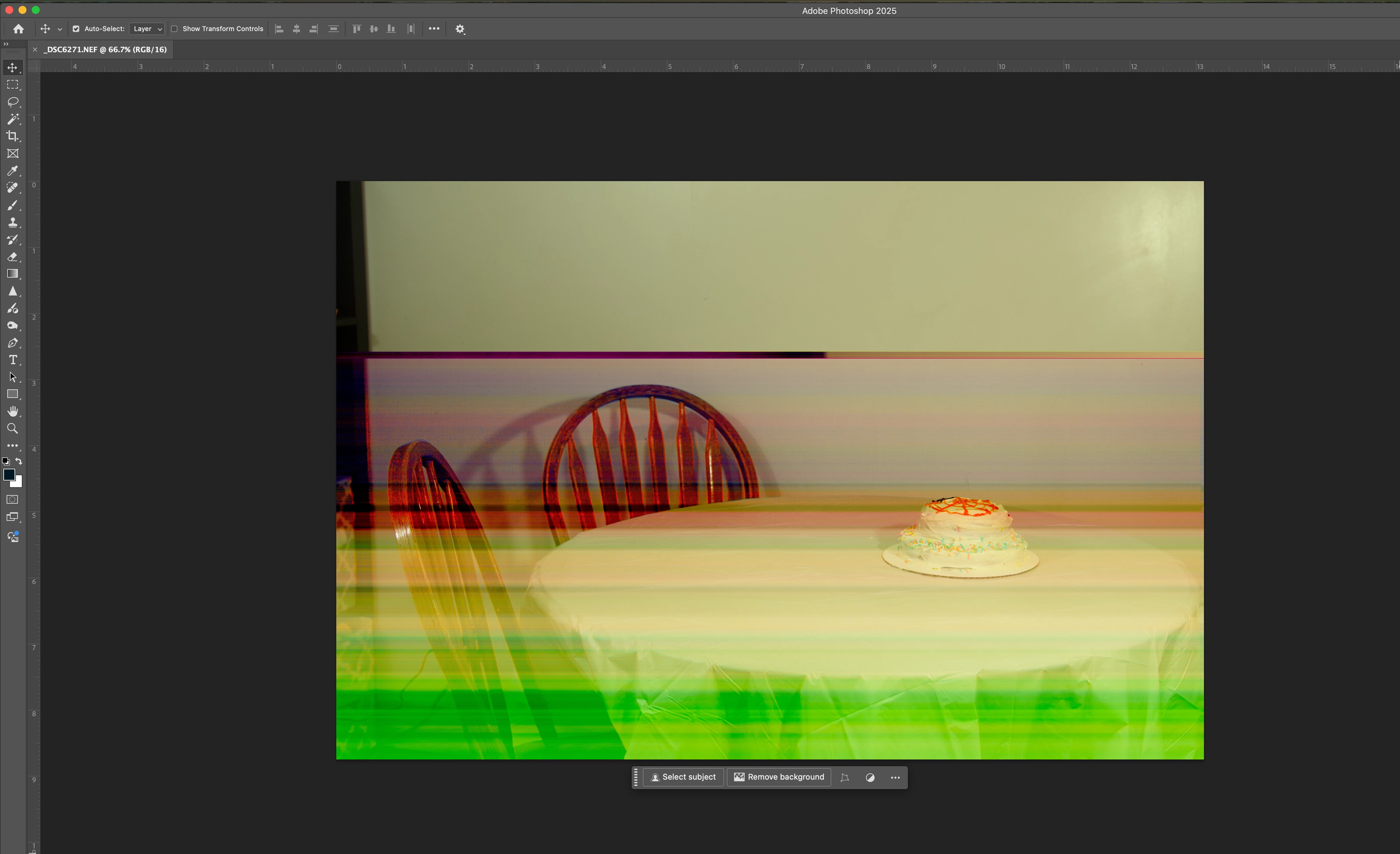1400x854 pixels.
Task: Select the Pen tool
Action: pyautogui.click(x=13, y=343)
